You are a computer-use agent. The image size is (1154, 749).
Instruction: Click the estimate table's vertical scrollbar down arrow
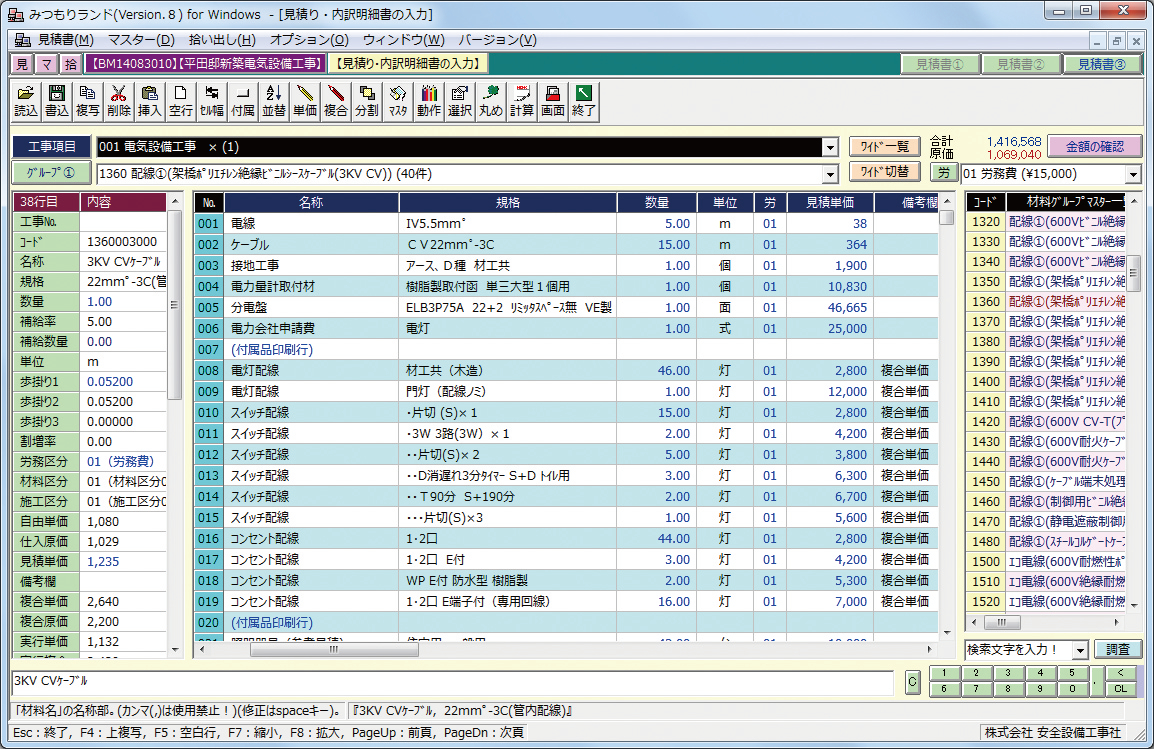click(x=946, y=632)
